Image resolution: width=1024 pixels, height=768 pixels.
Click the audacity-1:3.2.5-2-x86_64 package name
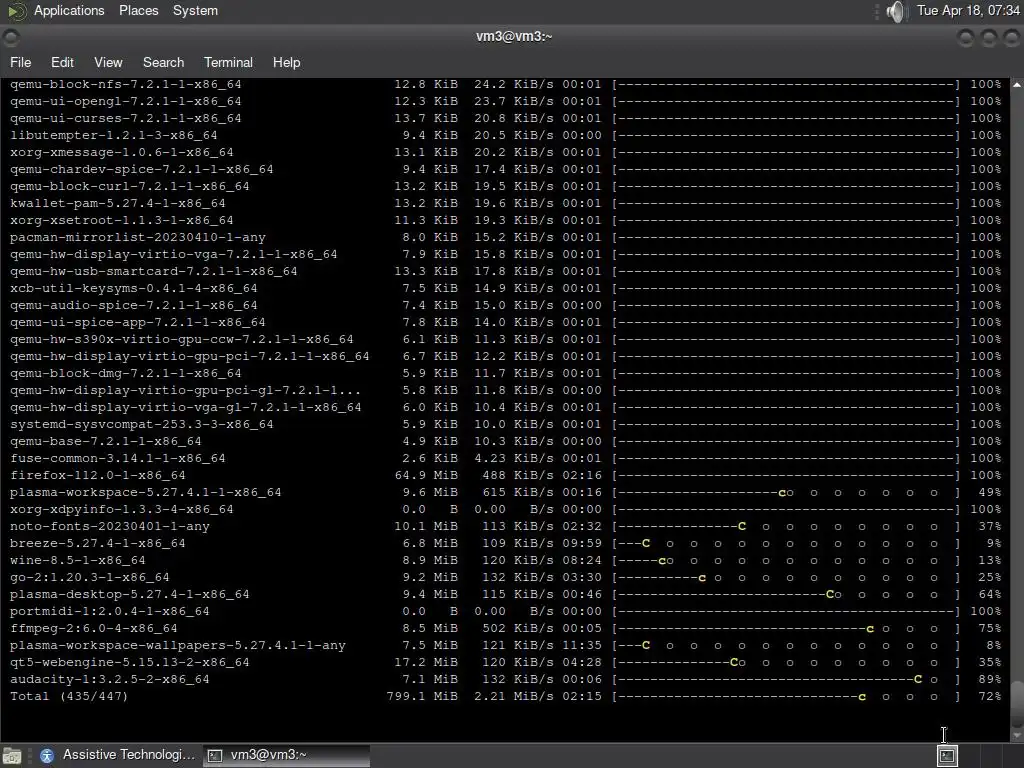[110, 679]
